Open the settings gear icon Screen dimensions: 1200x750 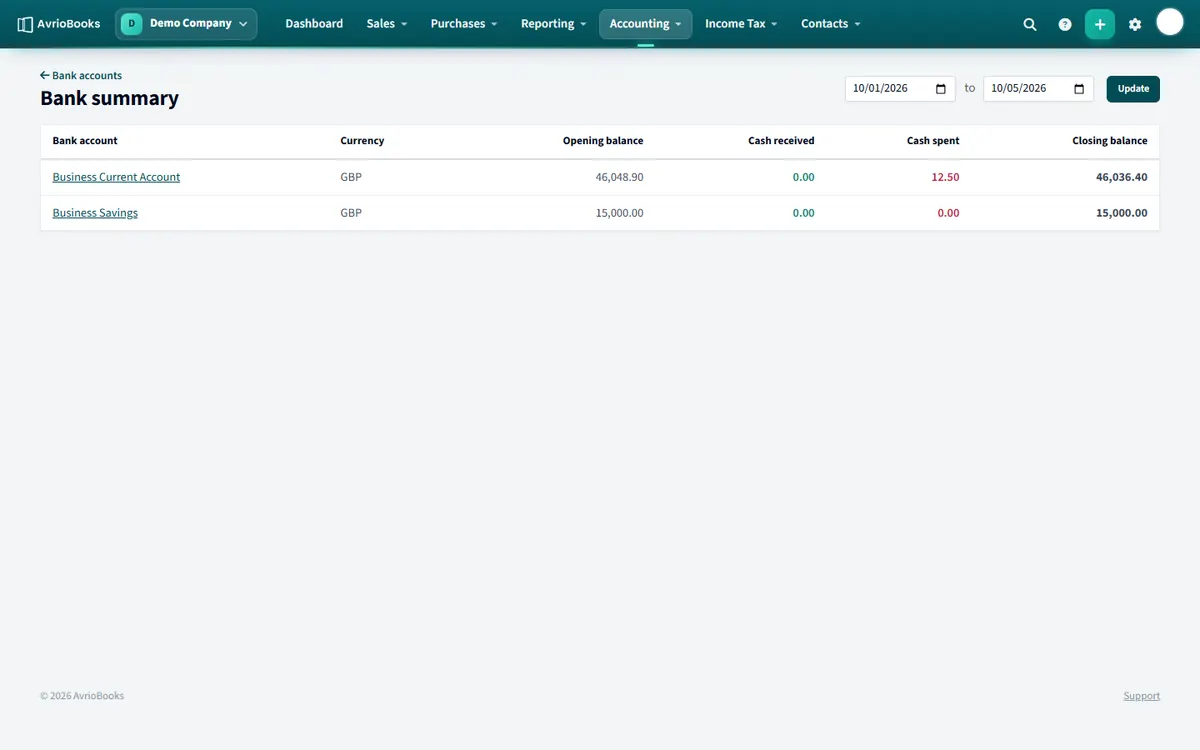pyautogui.click(x=1135, y=24)
